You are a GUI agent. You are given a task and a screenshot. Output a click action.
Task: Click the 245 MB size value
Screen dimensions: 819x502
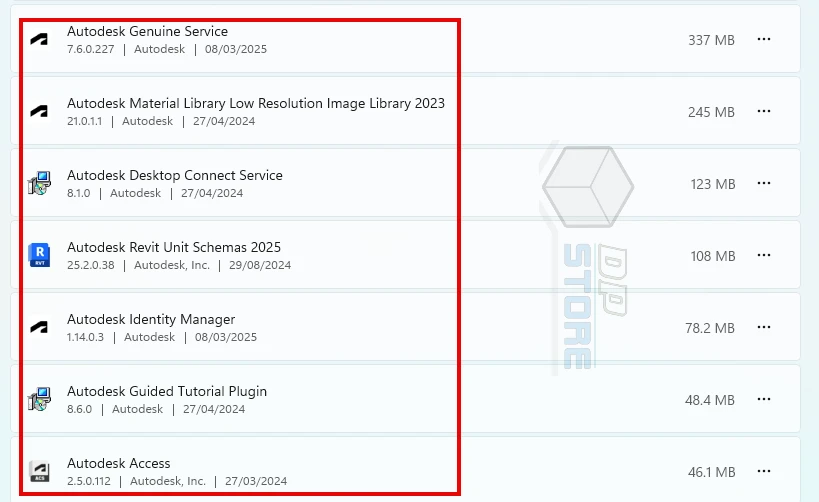(x=711, y=112)
